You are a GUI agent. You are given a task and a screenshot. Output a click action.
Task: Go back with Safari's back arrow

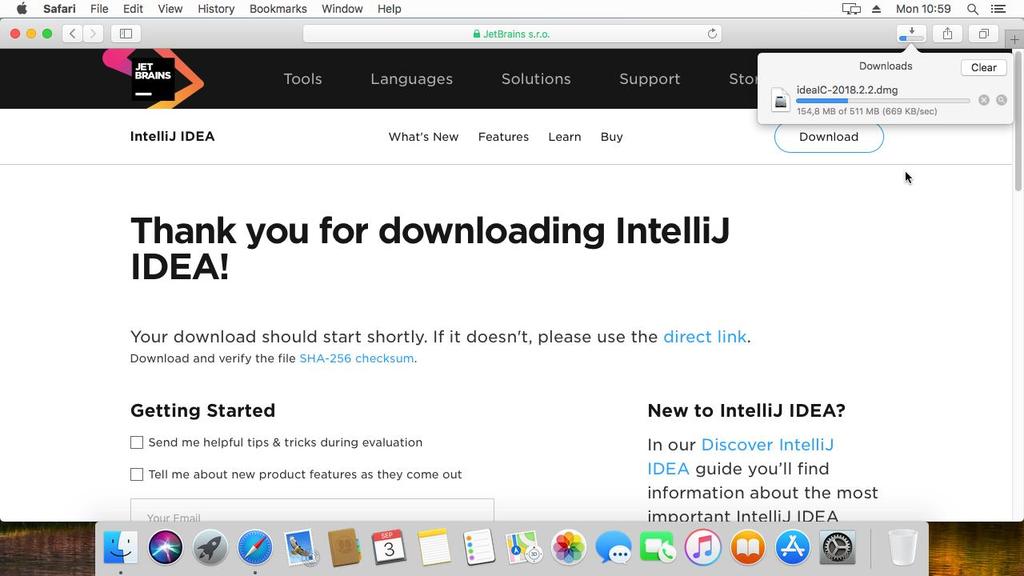coord(72,33)
